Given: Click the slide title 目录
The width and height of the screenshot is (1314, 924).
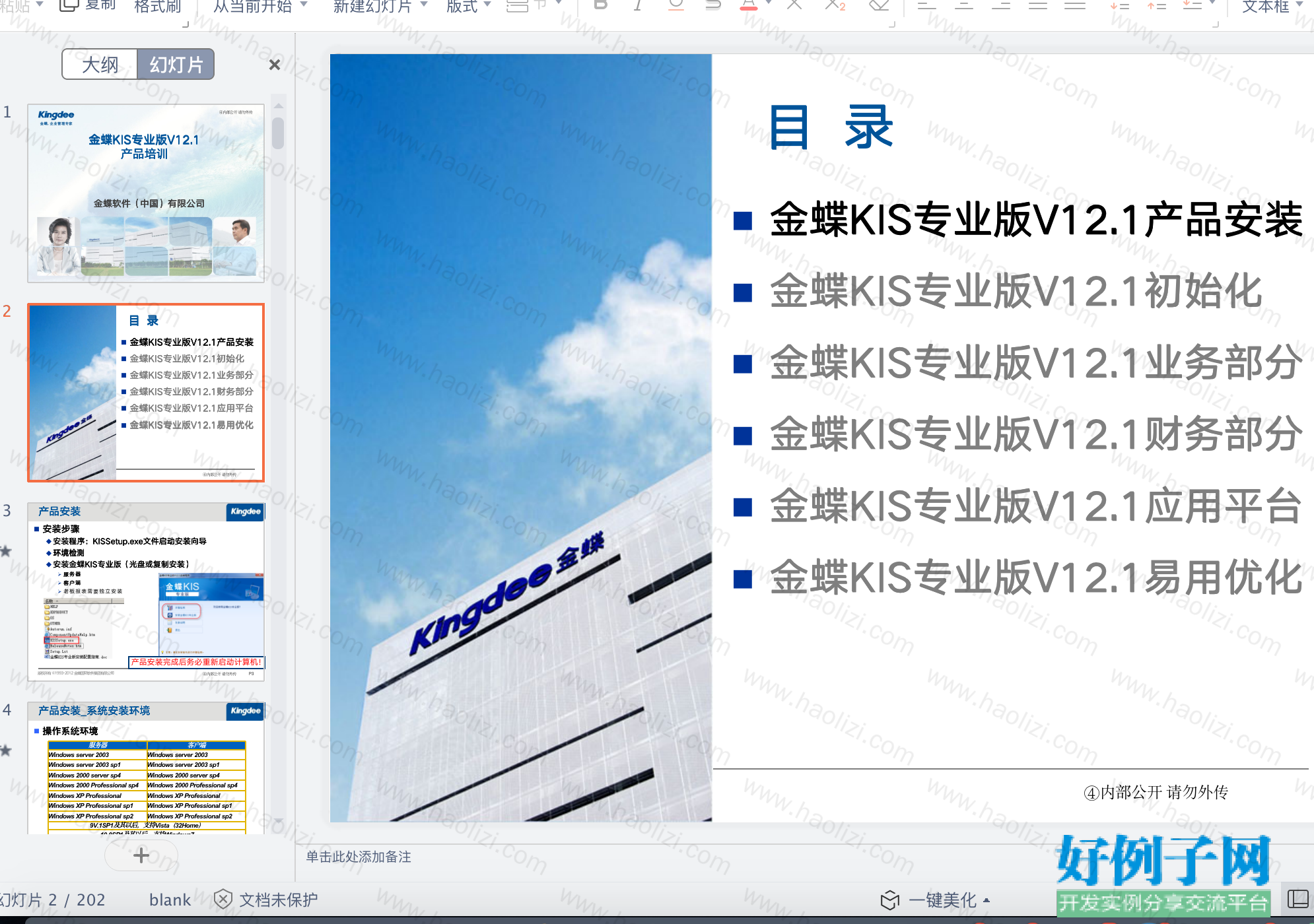Looking at the screenshot, I should pos(832,127).
